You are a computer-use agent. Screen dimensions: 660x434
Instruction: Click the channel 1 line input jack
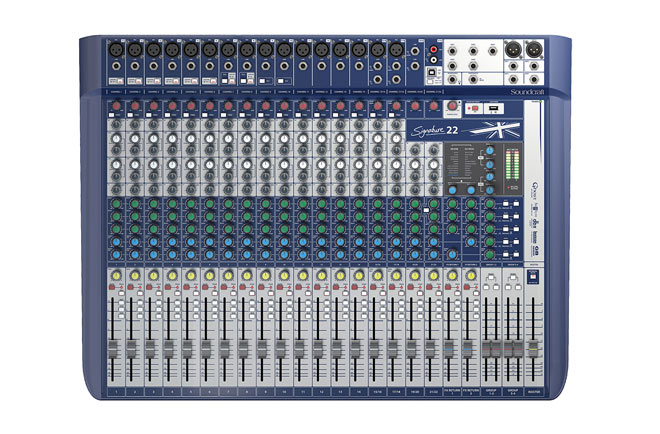point(116,66)
